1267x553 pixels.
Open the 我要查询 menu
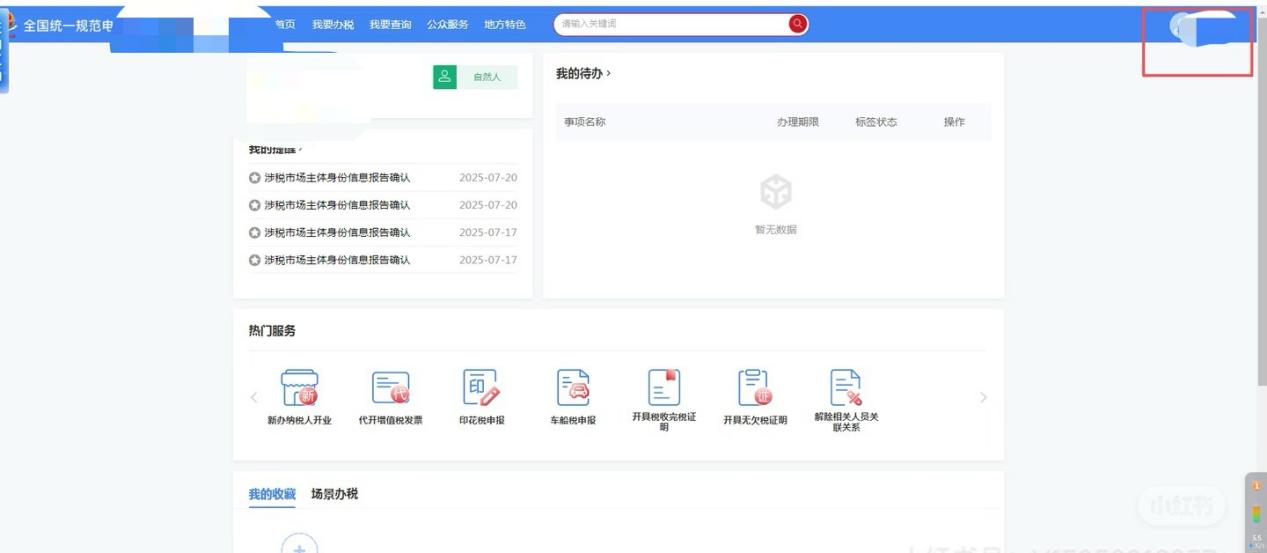[x=390, y=24]
